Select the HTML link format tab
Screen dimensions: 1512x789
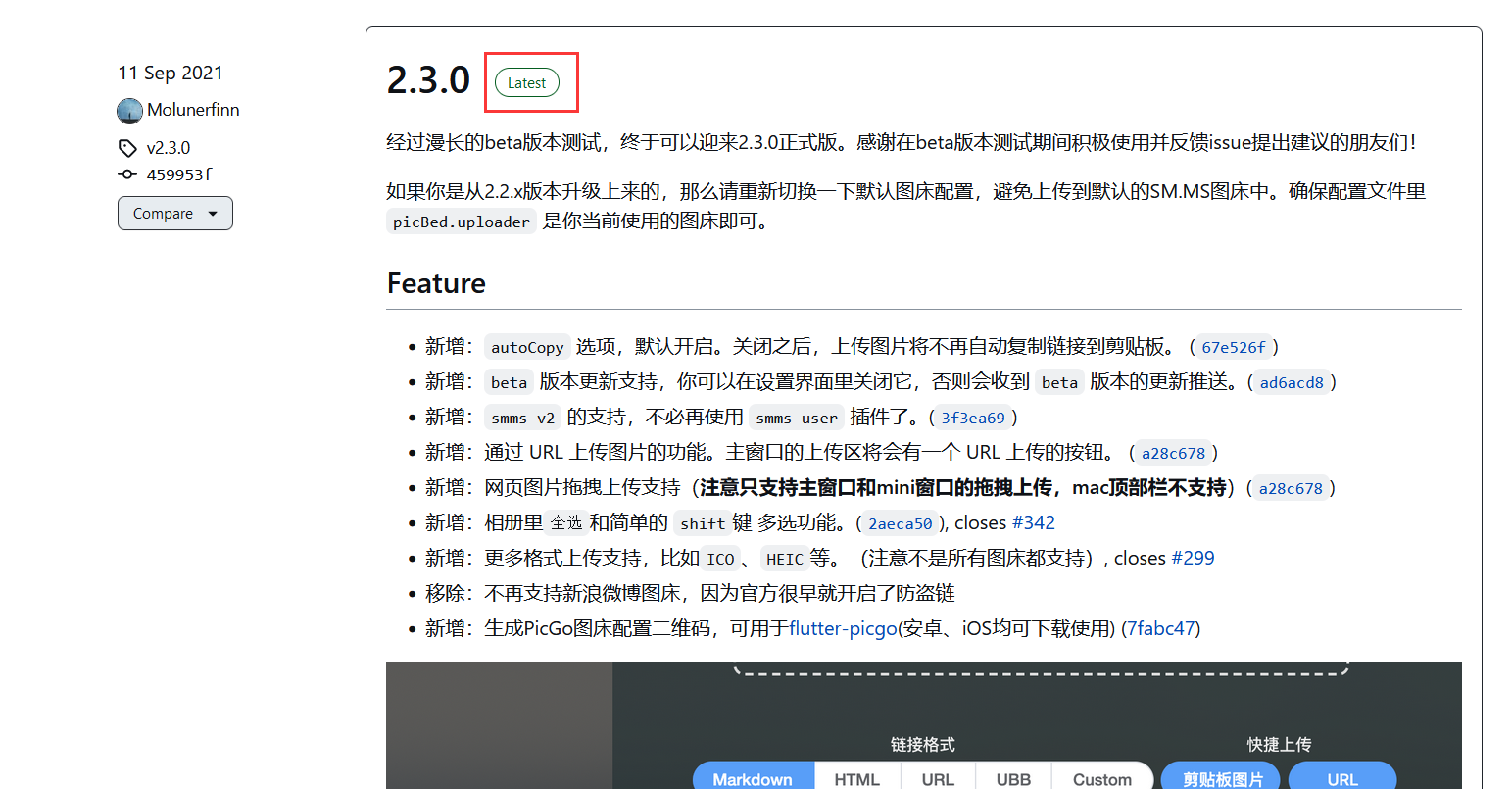click(x=857, y=778)
